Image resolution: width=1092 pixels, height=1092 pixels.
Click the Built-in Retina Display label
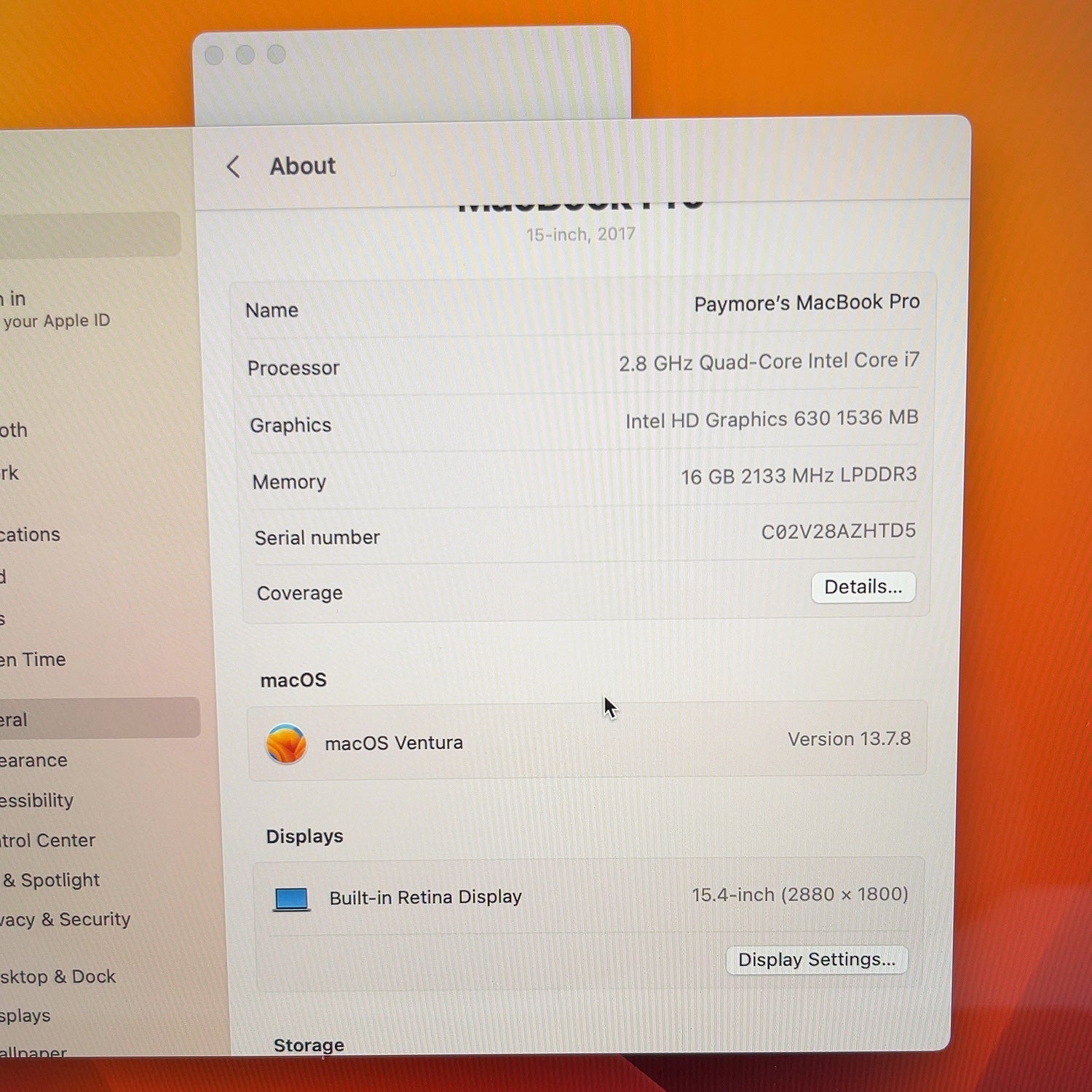click(425, 897)
